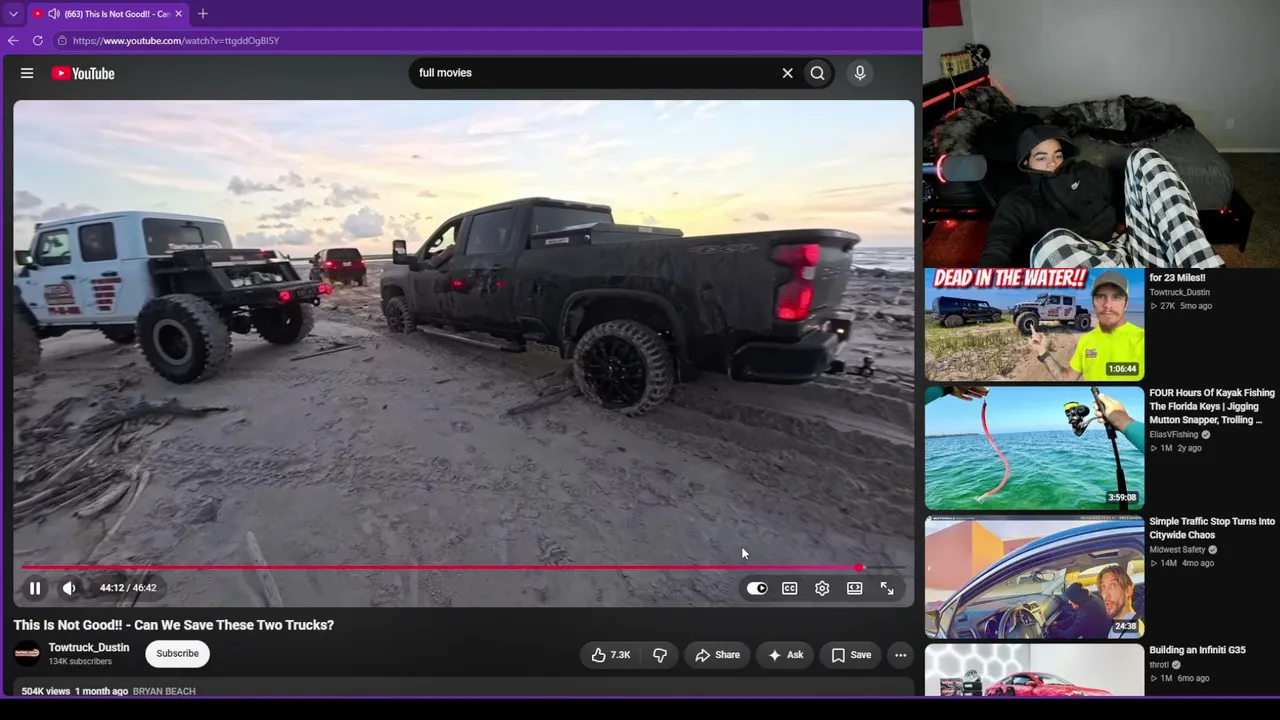Save the video to a playlist
This screenshot has width=1280, height=720.
[x=852, y=655]
